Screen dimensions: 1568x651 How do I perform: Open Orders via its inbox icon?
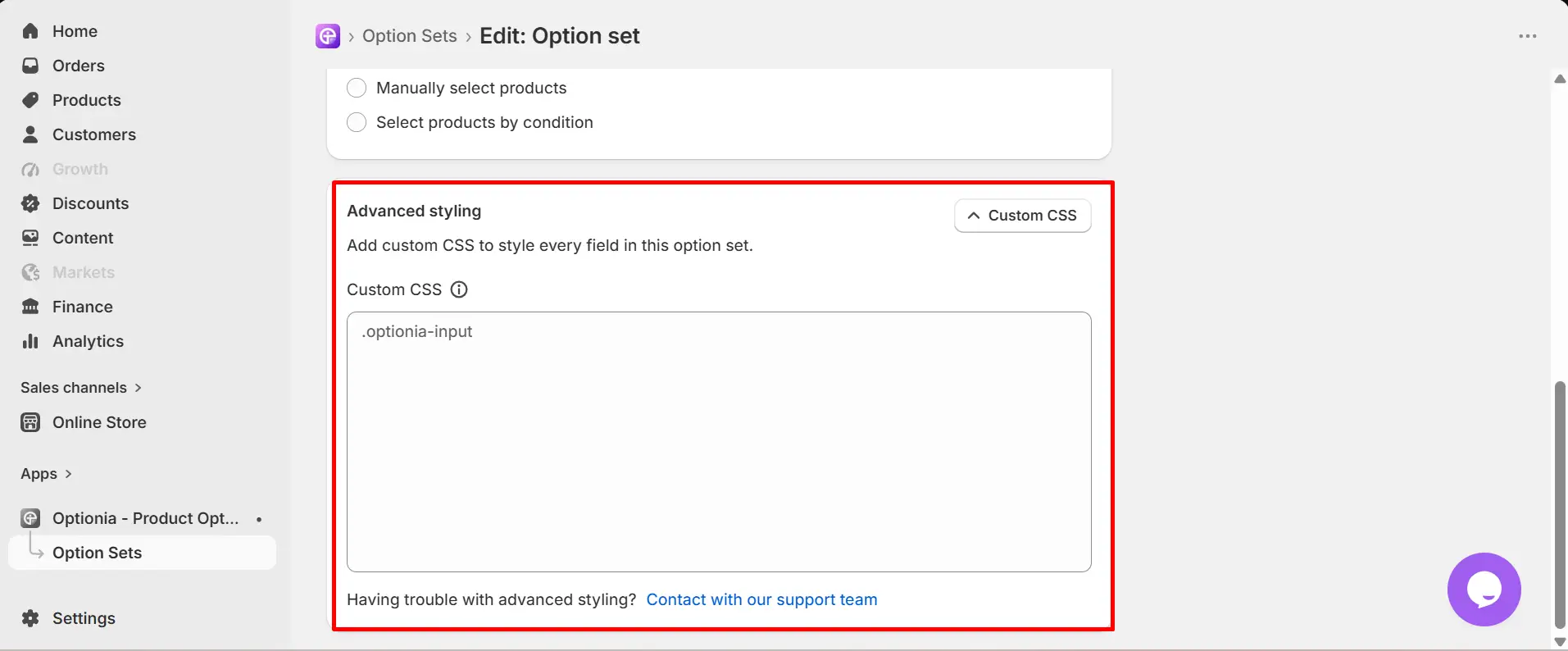point(30,66)
